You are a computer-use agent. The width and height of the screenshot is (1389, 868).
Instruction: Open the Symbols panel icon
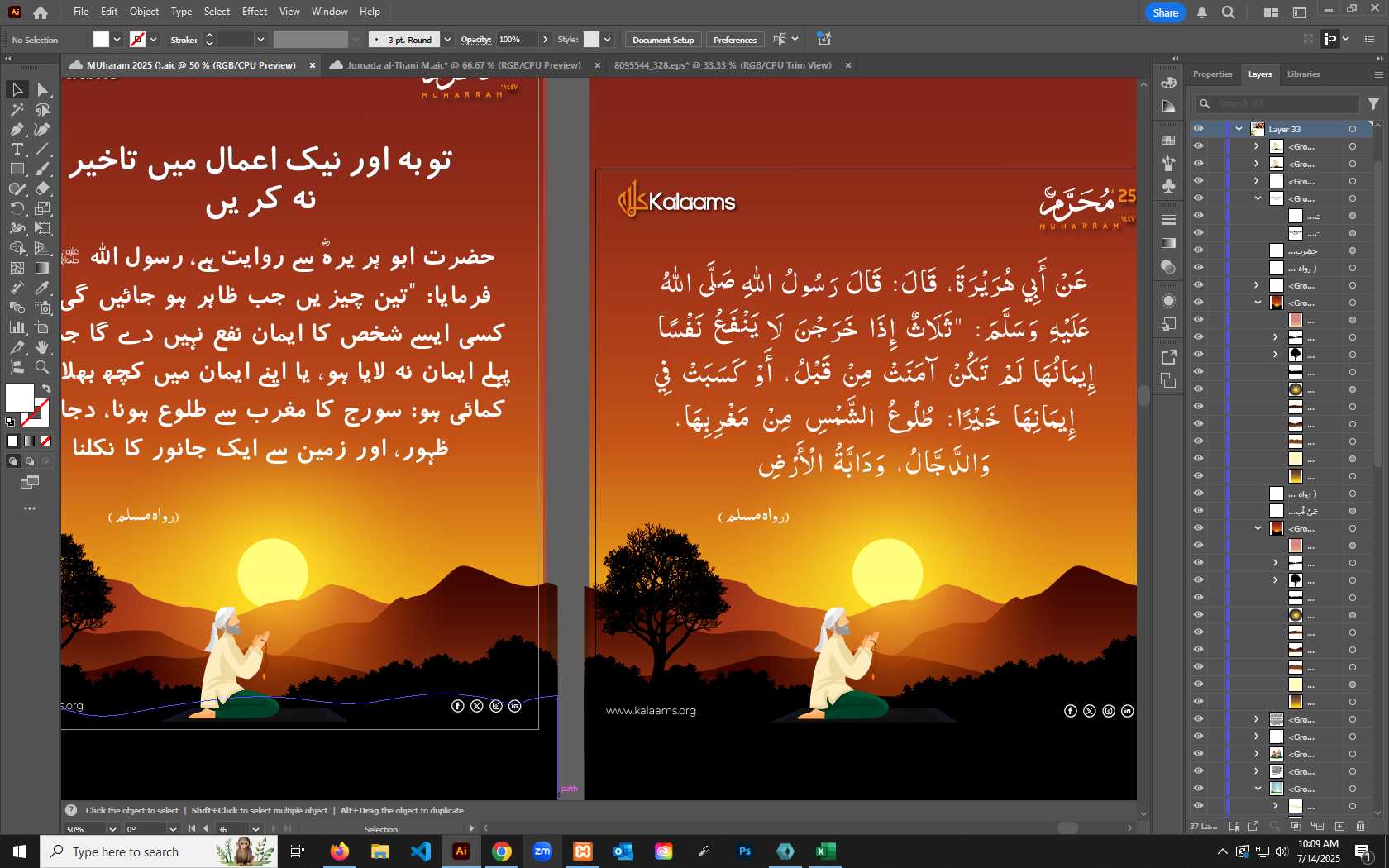click(x=1168, y=186)
